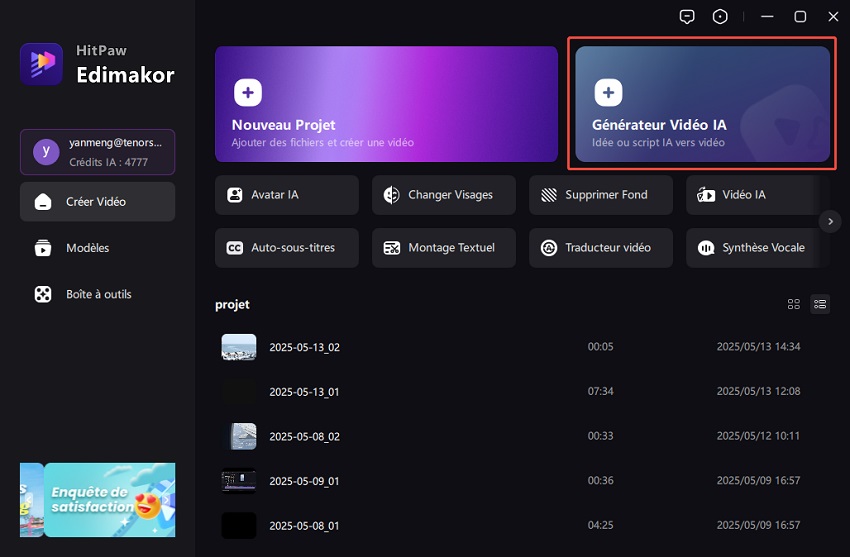Open the Auto-sous-titres tool
Image resolution: width=850 pixels, height=557 pixels.
(286, 247)
